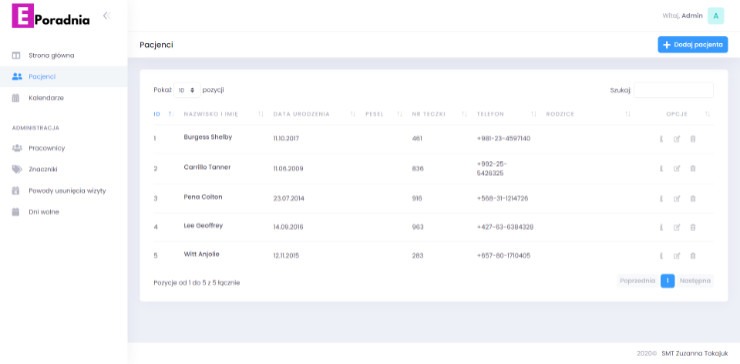The height and width of the screenshot is (364, 740).
Task: Click birth date 23.07.2014
Action: [x=289, y=199]
